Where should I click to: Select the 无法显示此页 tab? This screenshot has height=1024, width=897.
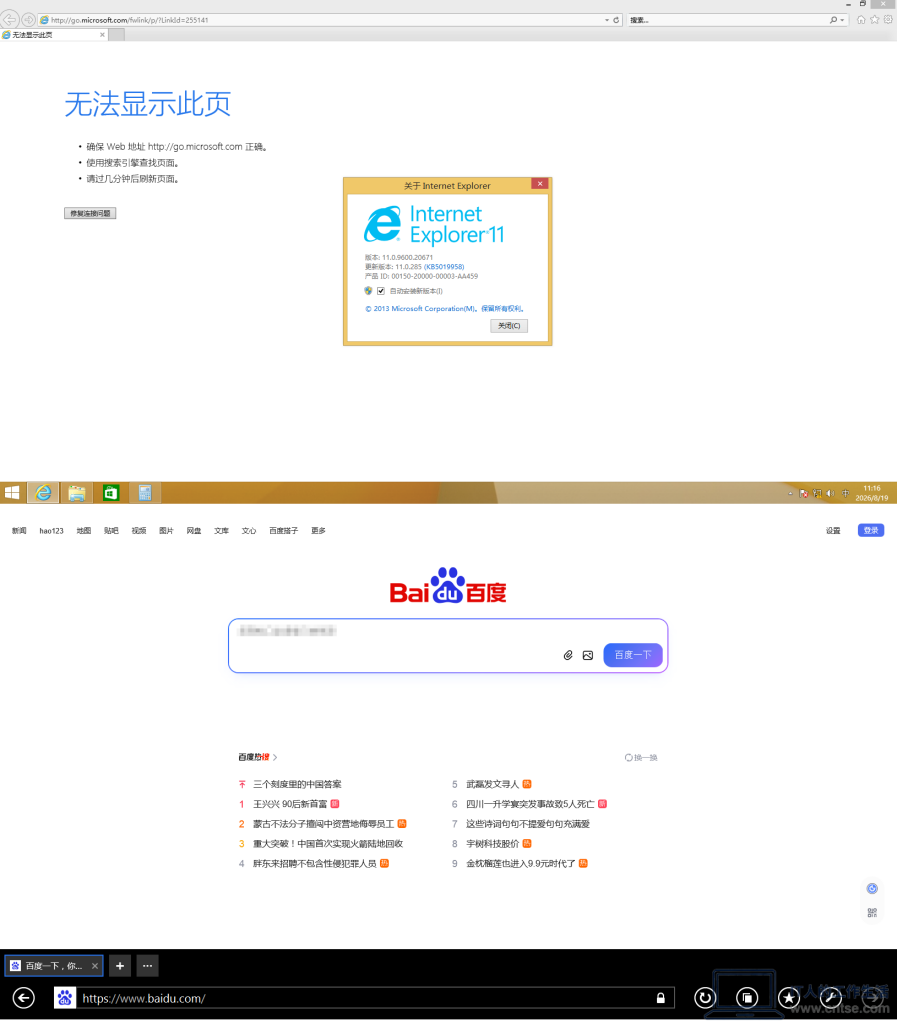click(54, 35)
